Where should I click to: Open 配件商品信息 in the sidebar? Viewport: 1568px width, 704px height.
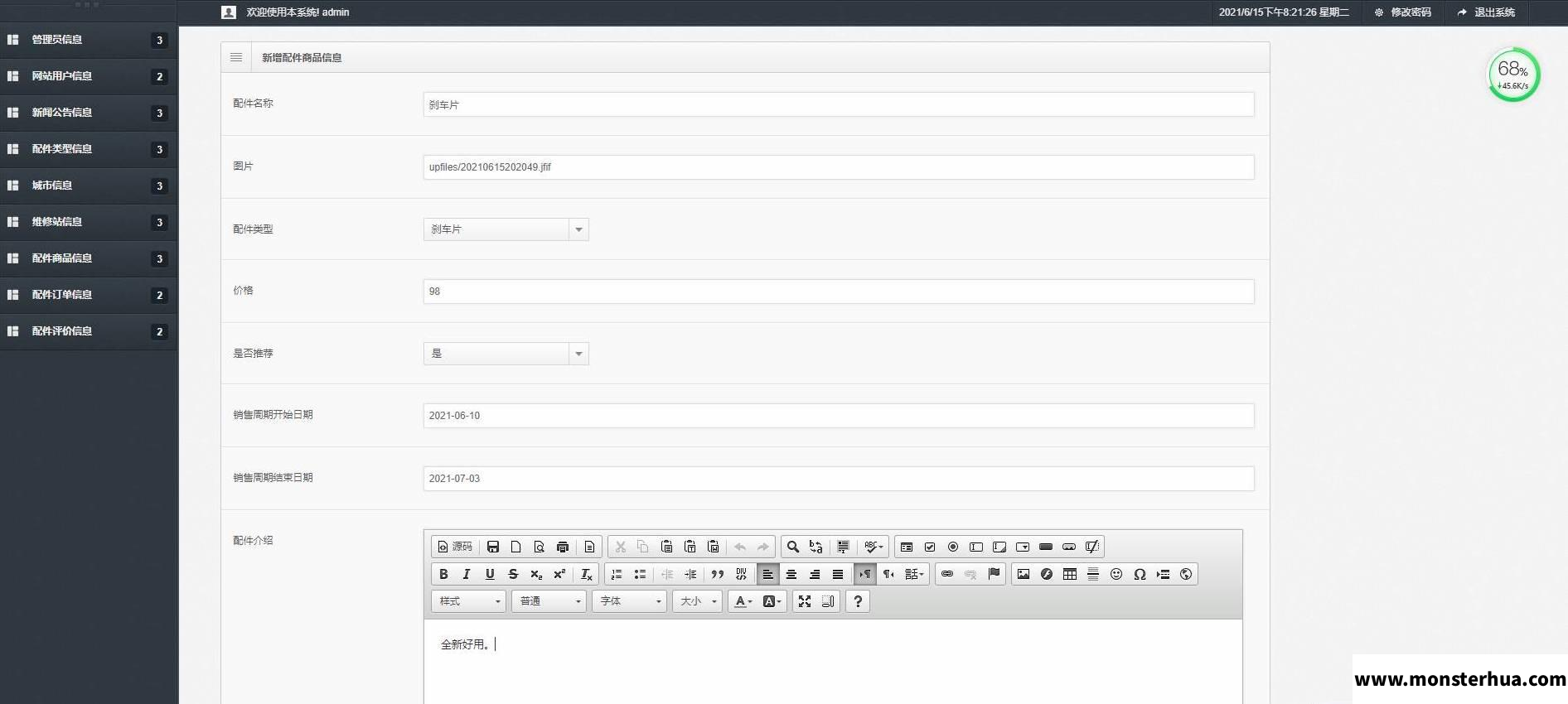coord(89,258)
